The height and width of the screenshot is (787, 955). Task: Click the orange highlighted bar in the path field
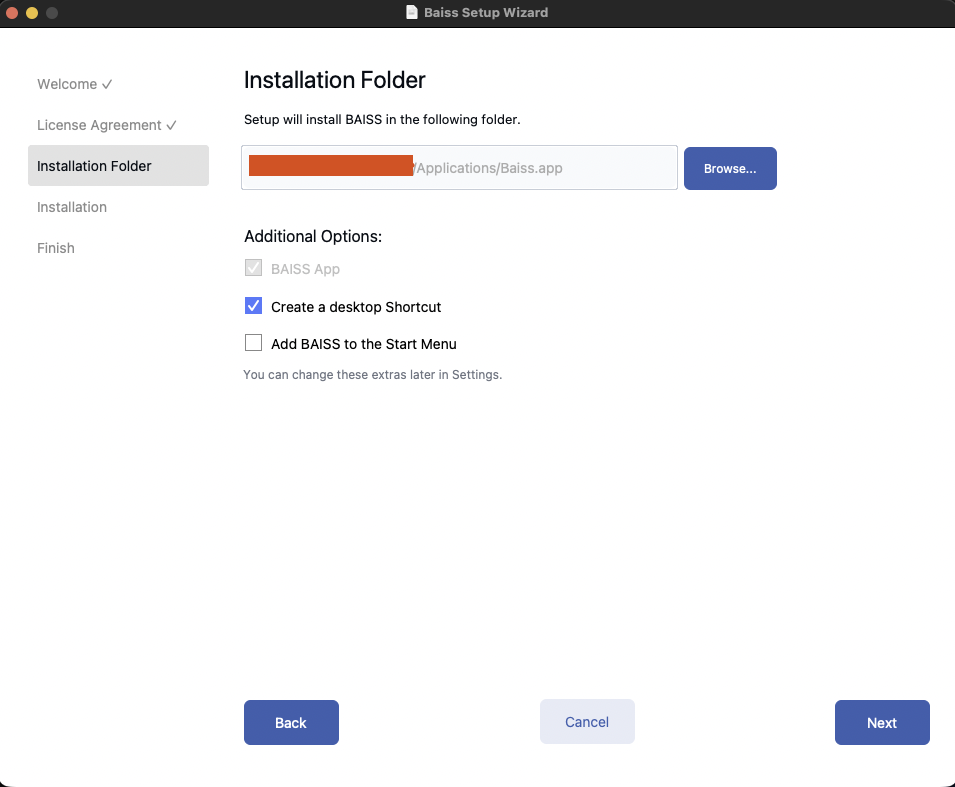(x=330, y=166)
